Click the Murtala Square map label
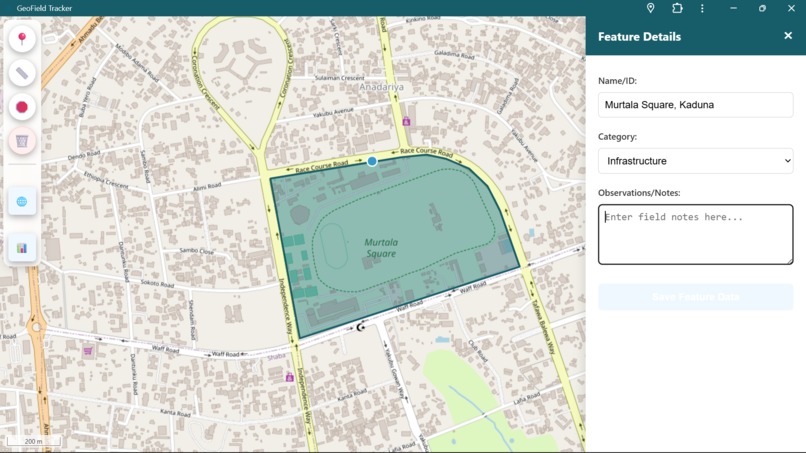The height and width of the screenshot is (453, 806). pos(381,248)
